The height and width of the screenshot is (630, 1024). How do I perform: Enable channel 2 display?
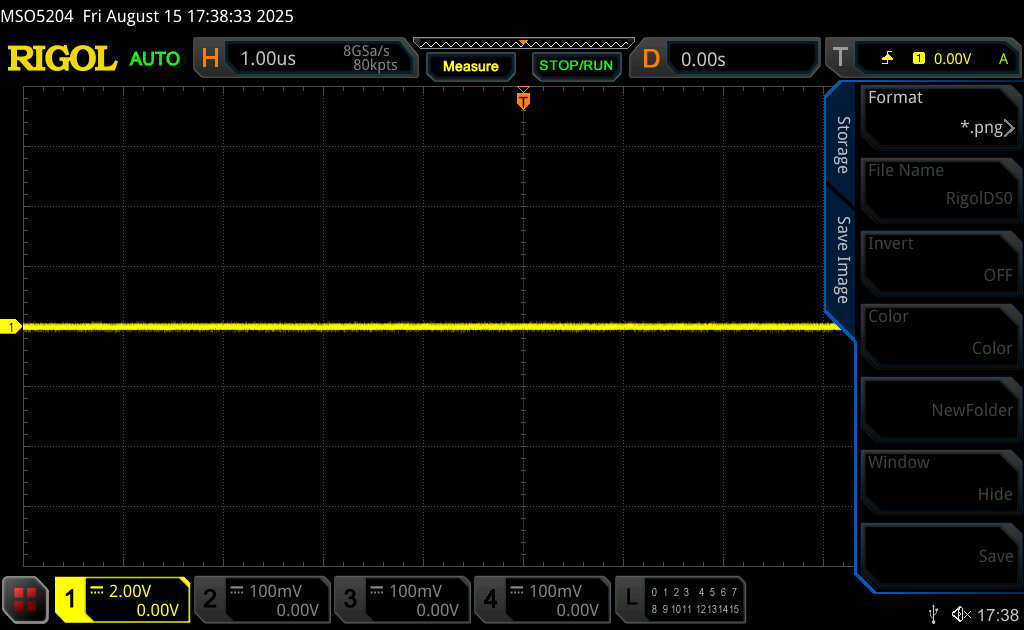tap(262, 599)
